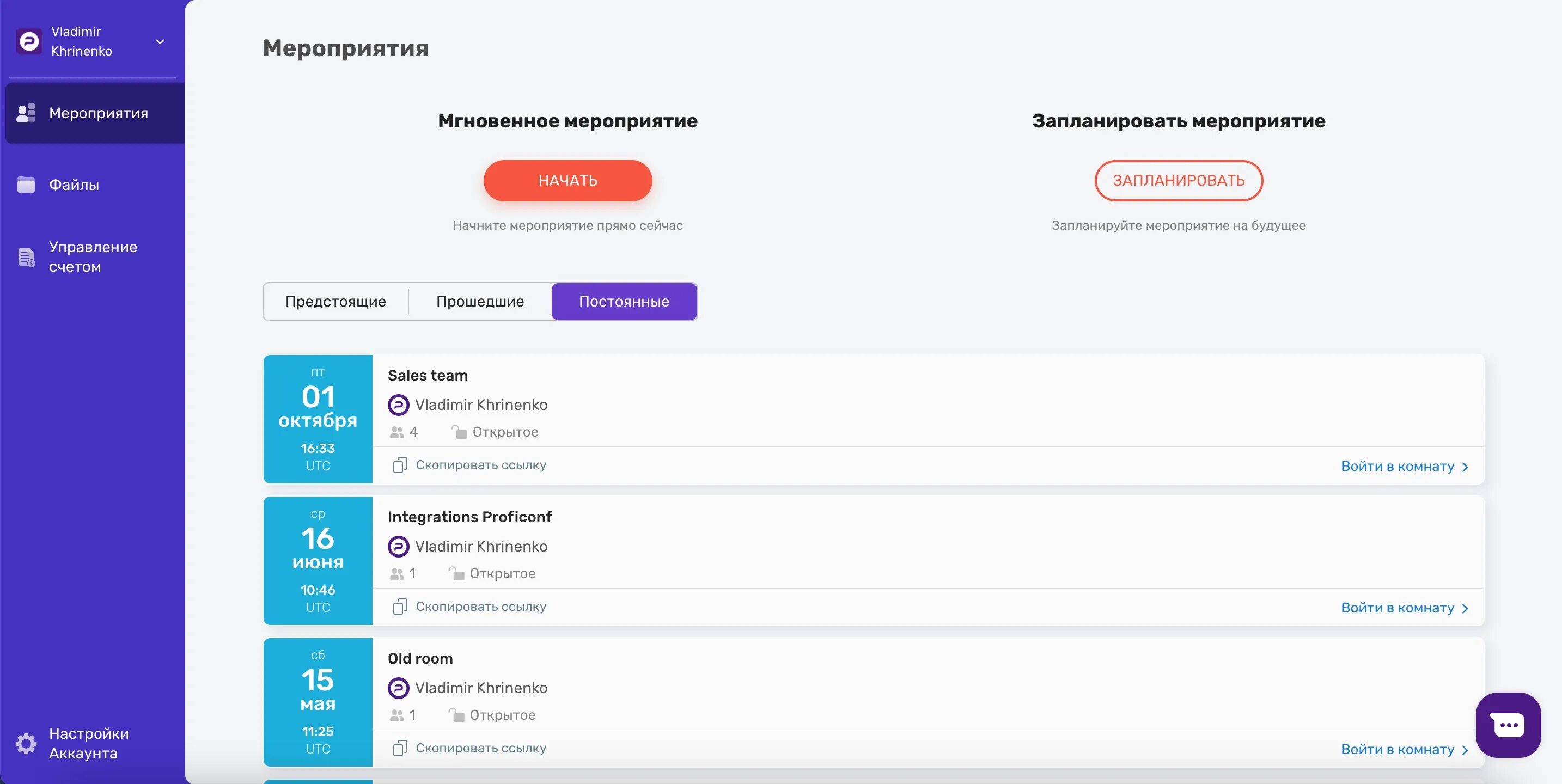Switch to the Прошедшие tab
The width and height of the screenshot is (1562, 784).
coord(480,302)
